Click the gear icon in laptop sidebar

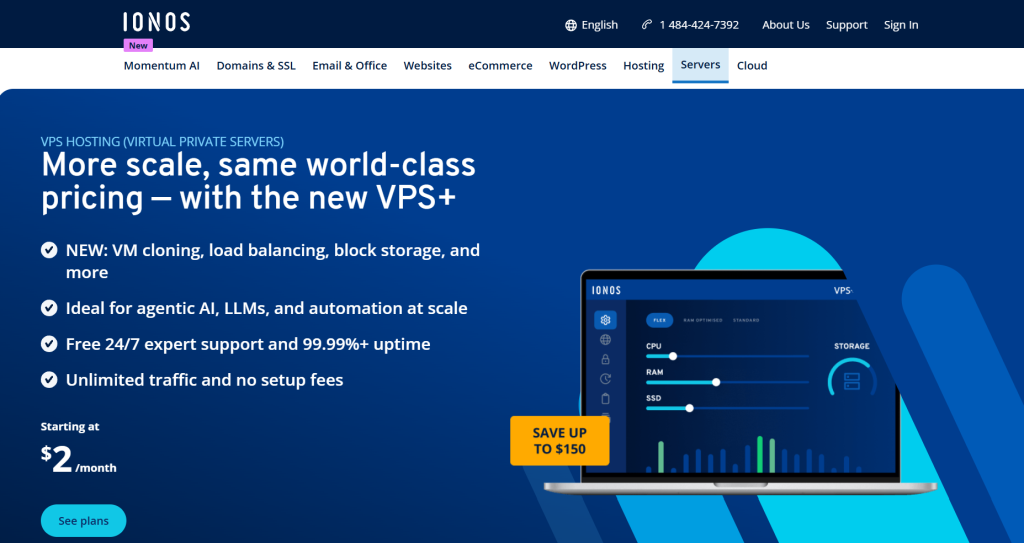tap(605, 320)
